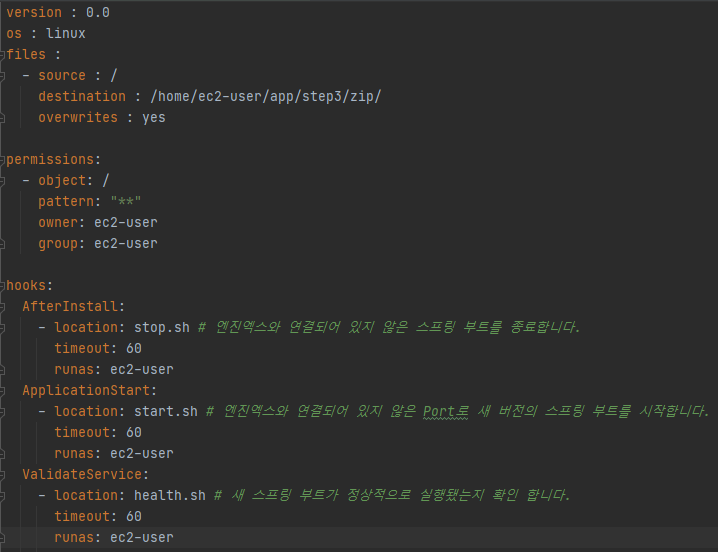Click 'timeout' key under AfterInstall
Image resolution: width=718 pixels, height=552 pixels.
coord(82,349)
